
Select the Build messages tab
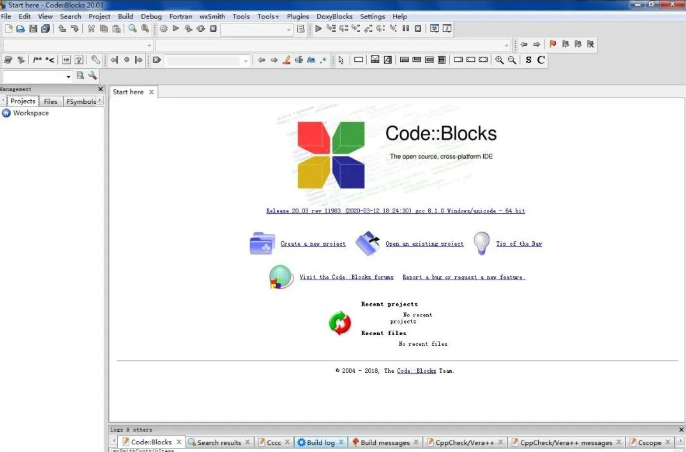(x=385, y=442)
